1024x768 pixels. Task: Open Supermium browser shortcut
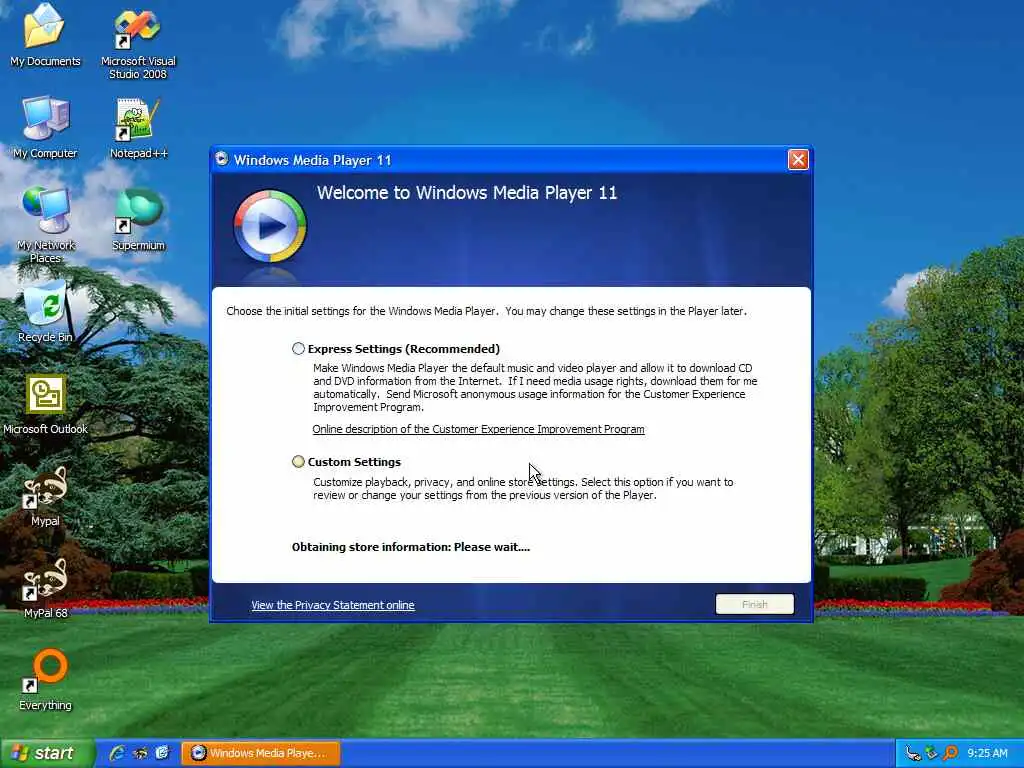[138, 219]
